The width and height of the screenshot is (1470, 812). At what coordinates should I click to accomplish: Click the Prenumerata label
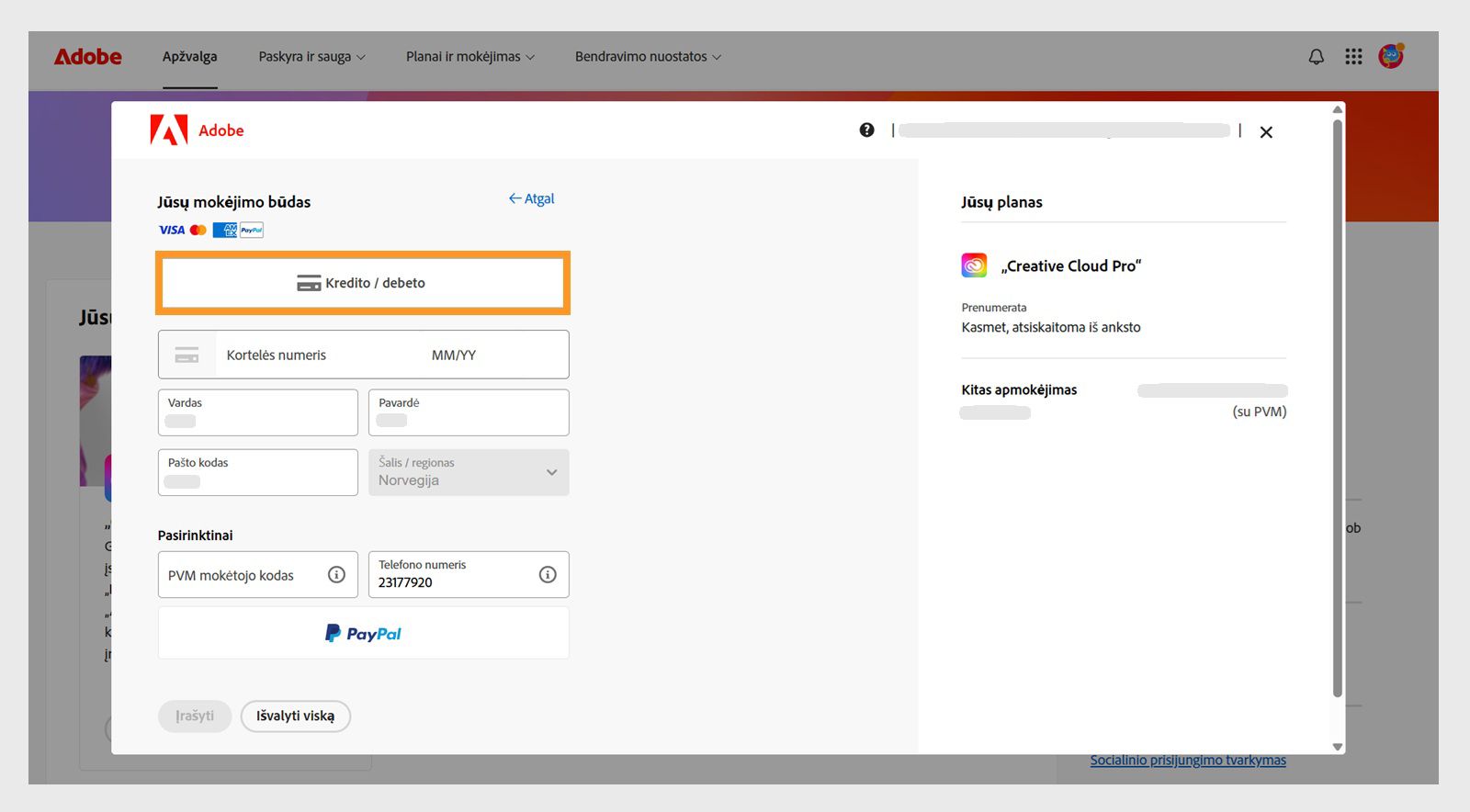click(x=994, y=308)
